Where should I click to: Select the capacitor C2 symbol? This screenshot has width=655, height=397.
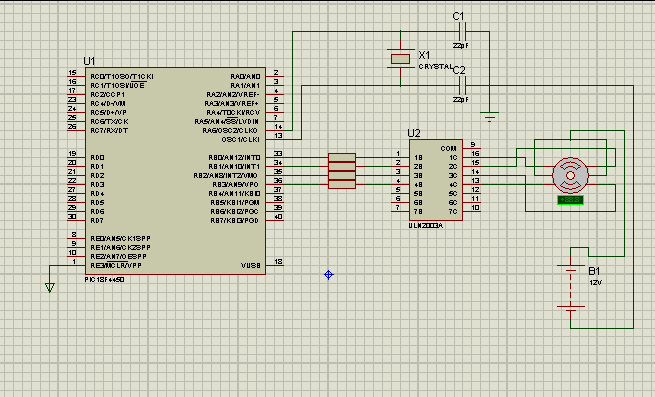click(x=462, y=86)
